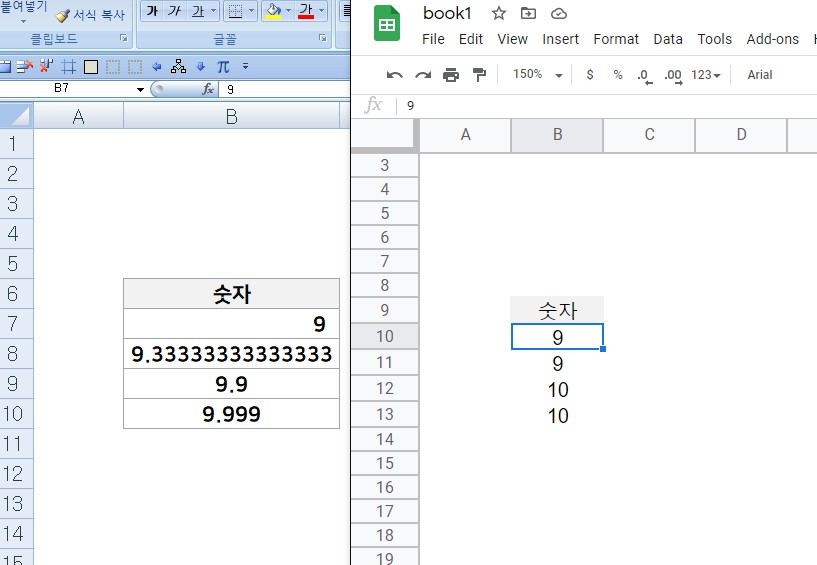817x565 pixels.
Task: Click Excel formula bar containing 9
Action: [x=284, y=89]
